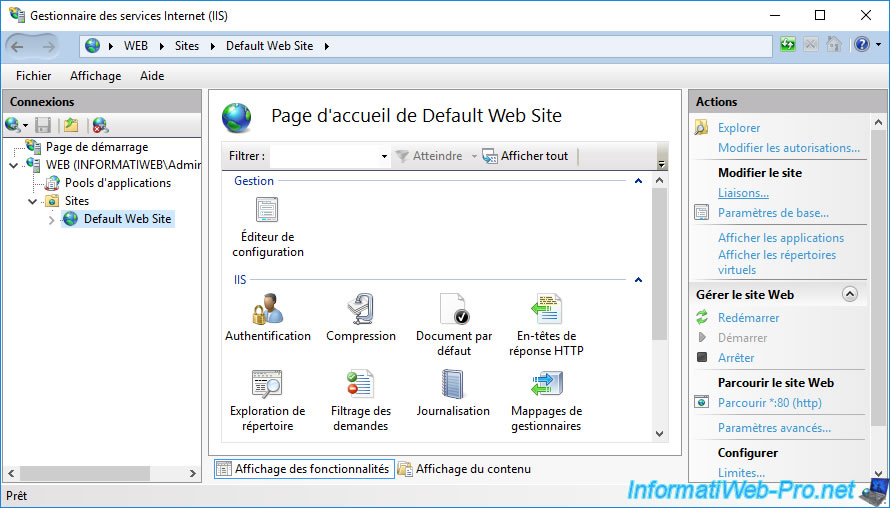The height and width of the screenshot is (508, 890).
Task: Click Afficher les répertoires virtuels link
Action: pos(776,262)
